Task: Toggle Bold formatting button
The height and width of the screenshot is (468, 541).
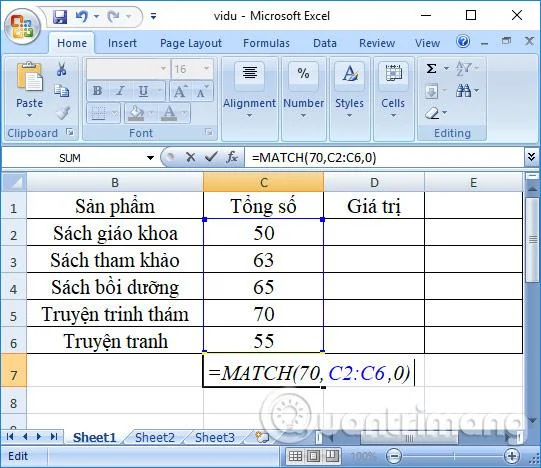Action: pos(97,91)
